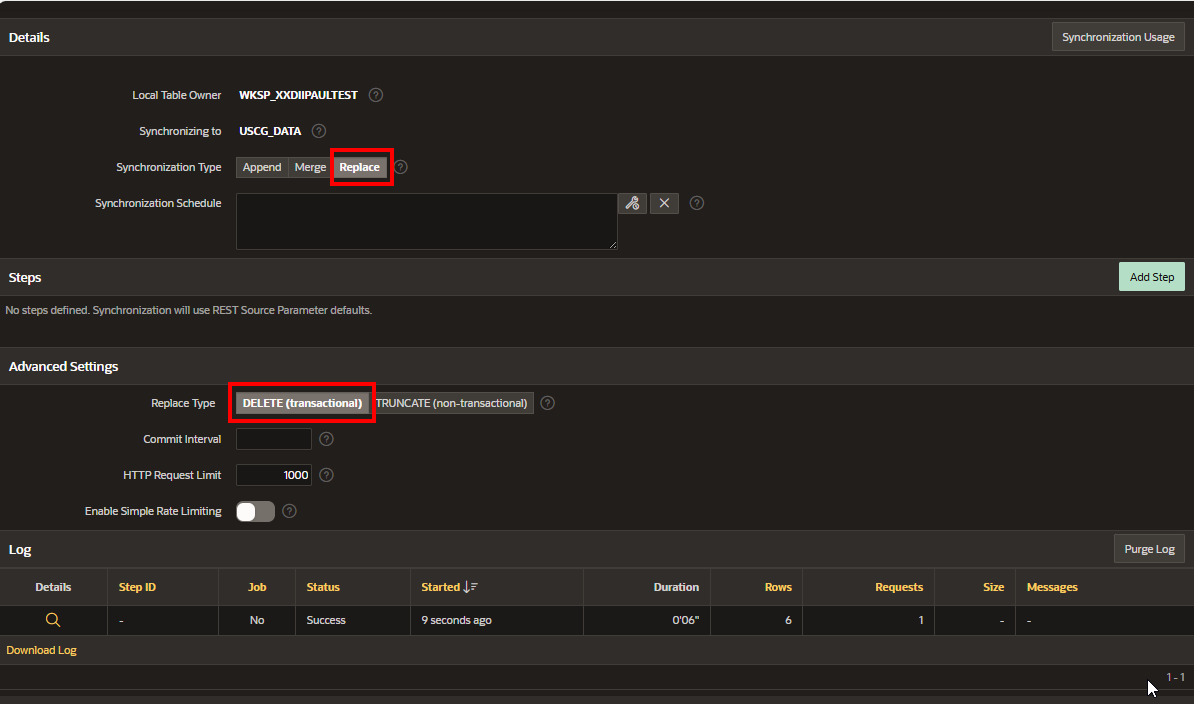Image resolution: width=1194 pixels, height=704 pixels.
Task: Sort log by Size column
Action: [993, 587]
